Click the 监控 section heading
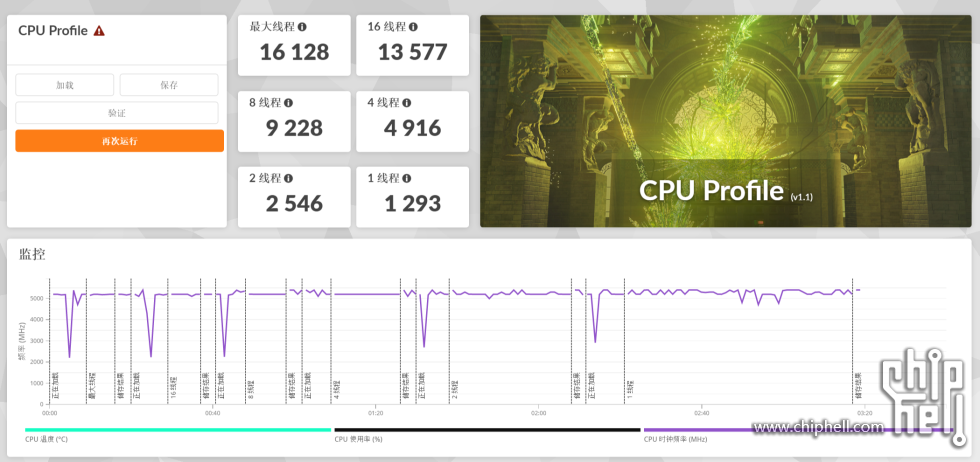Viewport: 980px width, 462px height. click(32, 254)
